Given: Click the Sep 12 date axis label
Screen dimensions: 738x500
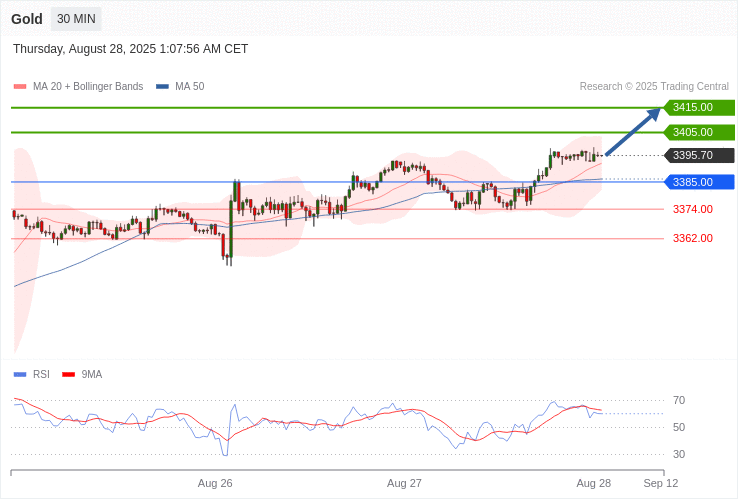Looking at the screenshot, I should point(660,483).
